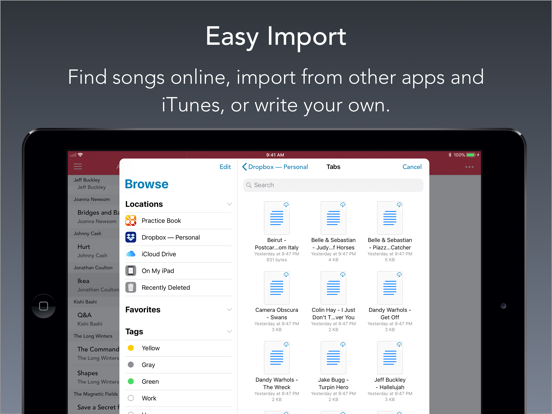Image resolution: width=552 pixels, height=414 pixels.
Task: Open Dandy Warhols - The Wreck file
Action: click(277, 371)
